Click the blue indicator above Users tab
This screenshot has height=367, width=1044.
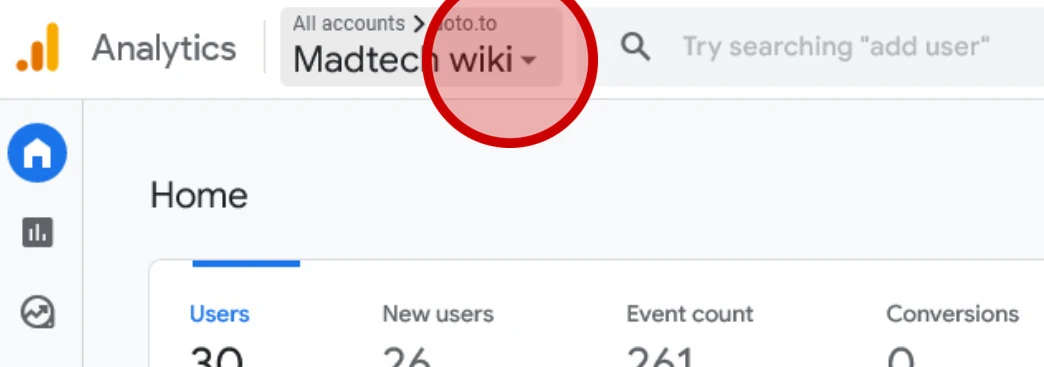246,264
